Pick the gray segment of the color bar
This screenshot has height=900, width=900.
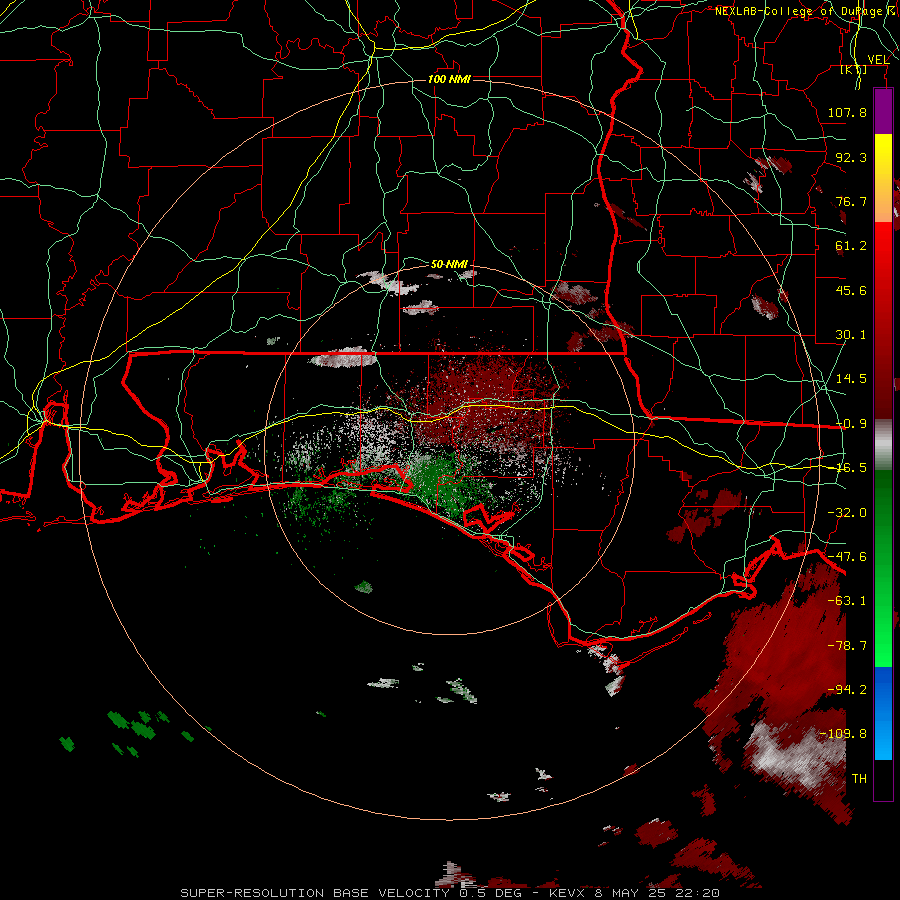point(883,445)
